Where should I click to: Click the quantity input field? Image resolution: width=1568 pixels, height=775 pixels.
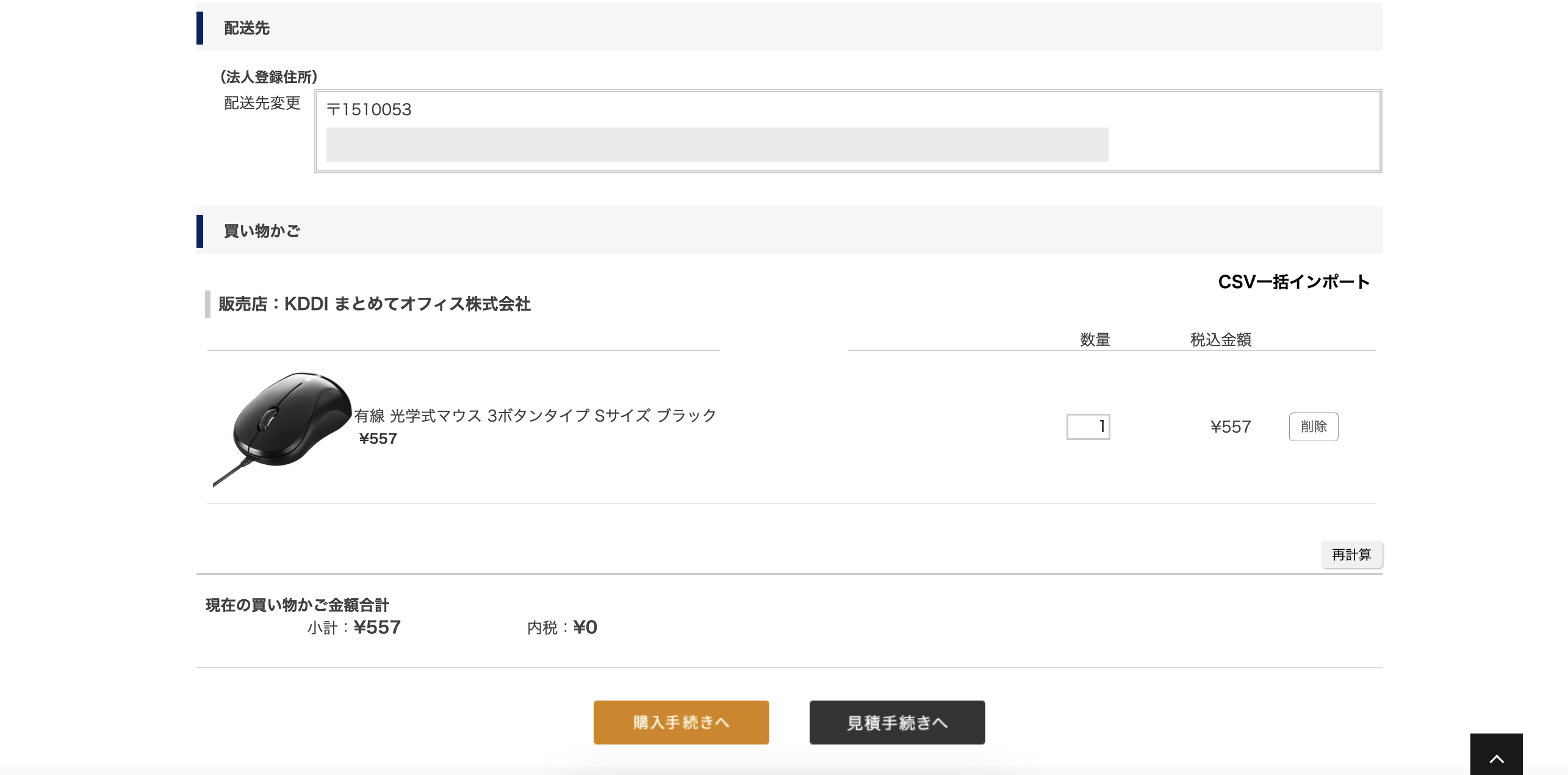[1088, 427]
